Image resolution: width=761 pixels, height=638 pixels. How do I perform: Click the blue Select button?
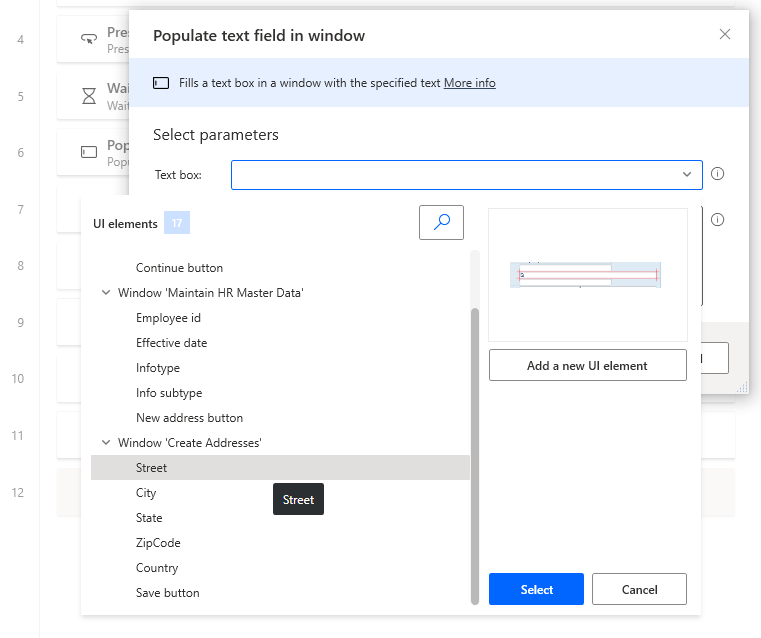coord(536,589)
